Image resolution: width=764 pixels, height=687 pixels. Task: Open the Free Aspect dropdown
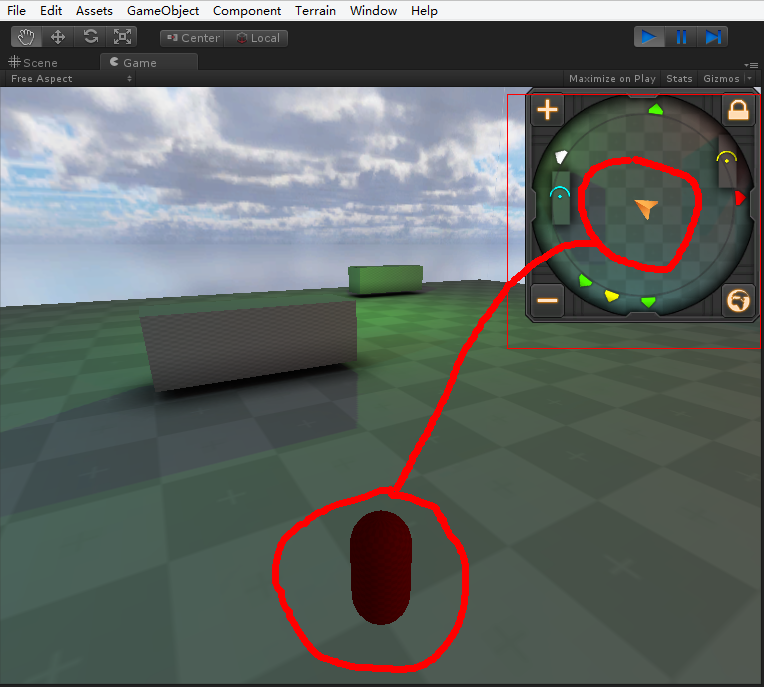tap(71, 78)
